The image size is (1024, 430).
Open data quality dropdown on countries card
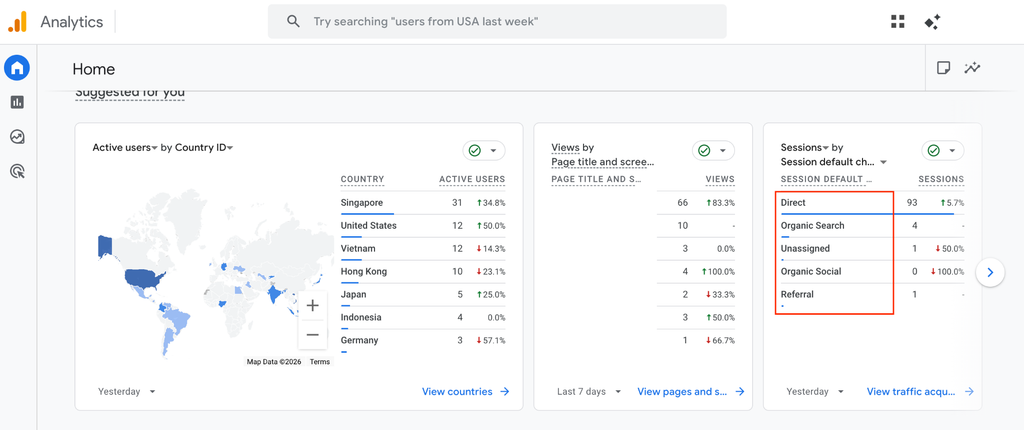[x=484, y=151]
